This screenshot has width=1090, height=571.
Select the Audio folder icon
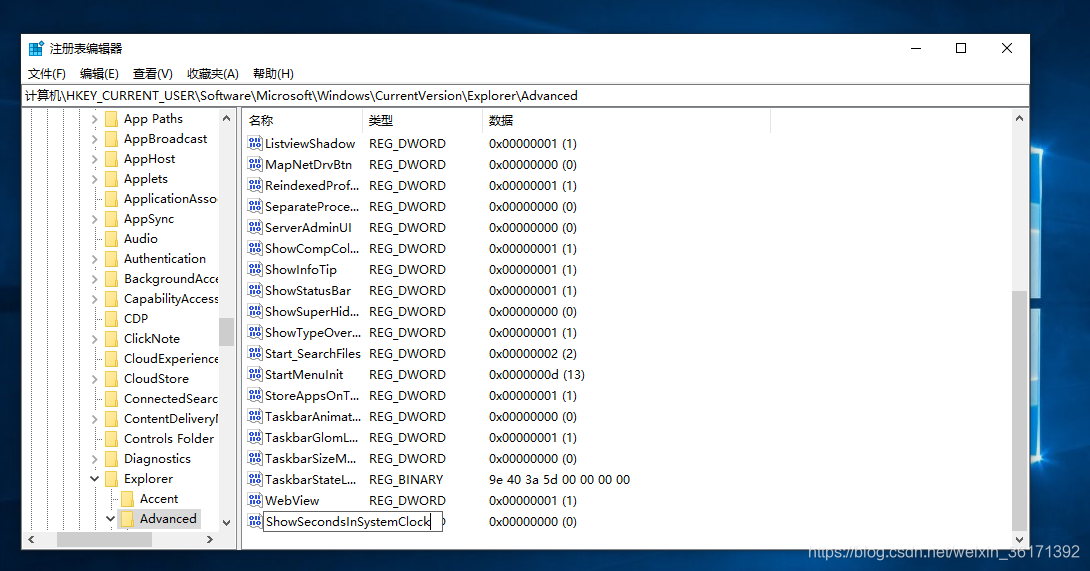111,239
